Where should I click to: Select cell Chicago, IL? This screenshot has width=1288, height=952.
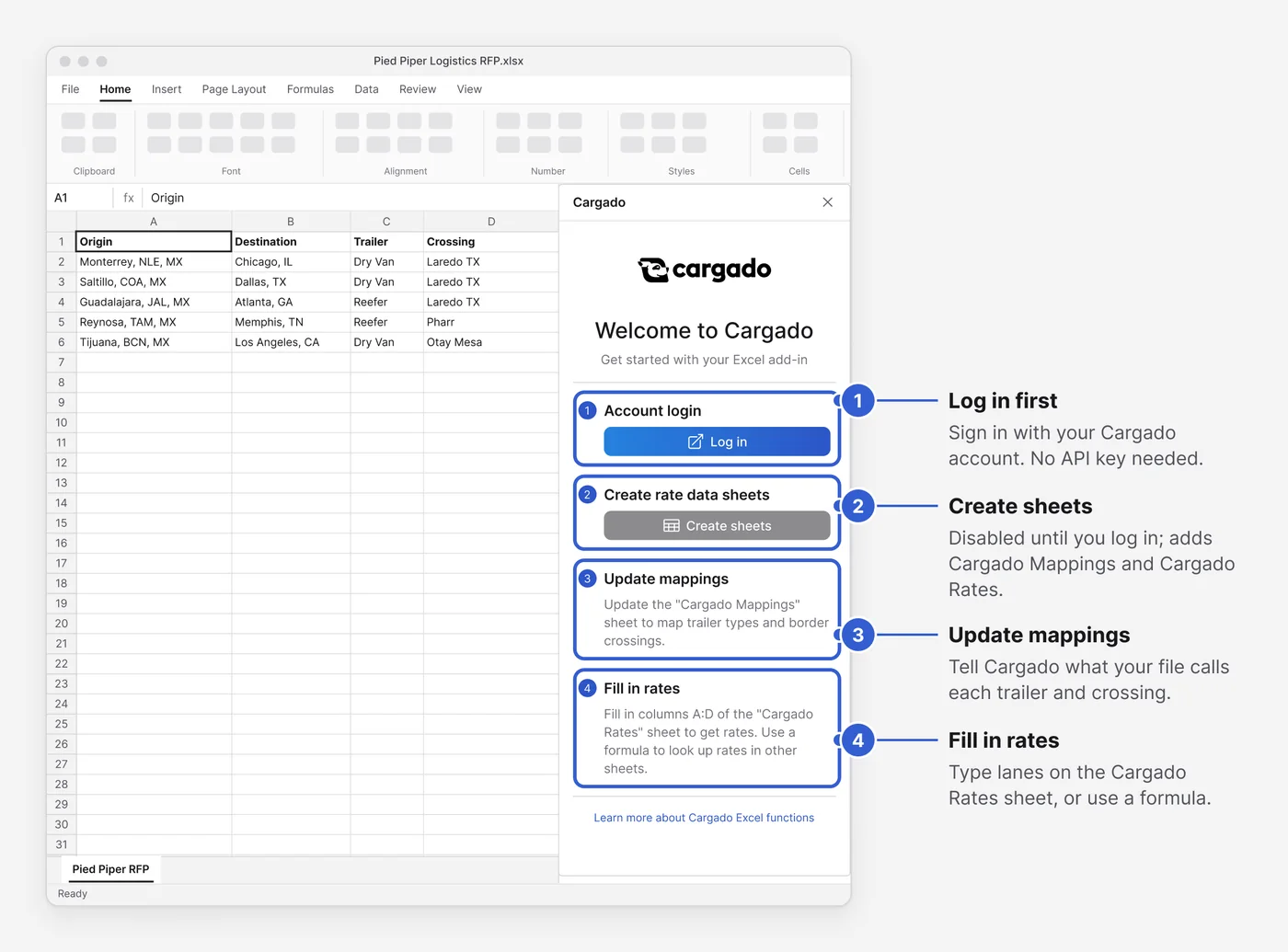coord(291,262)
